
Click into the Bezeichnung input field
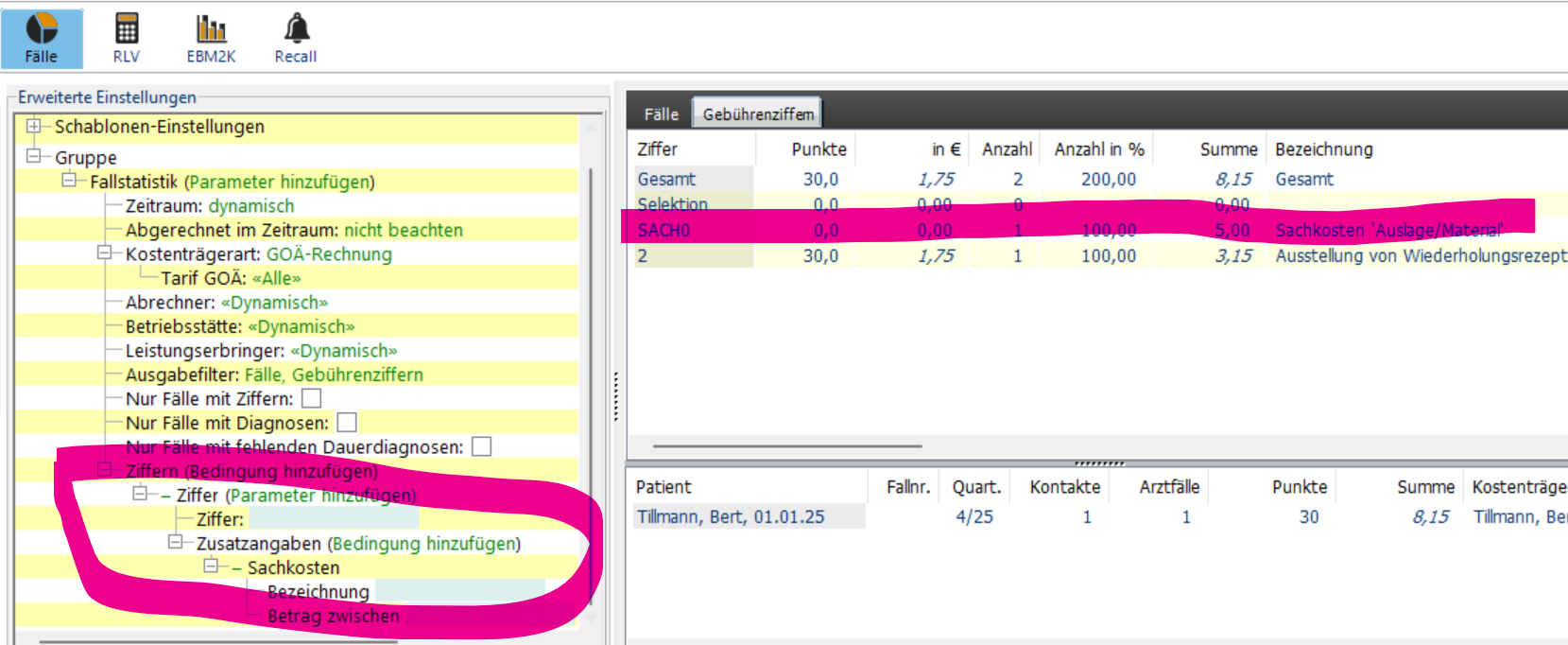point(460,591)
